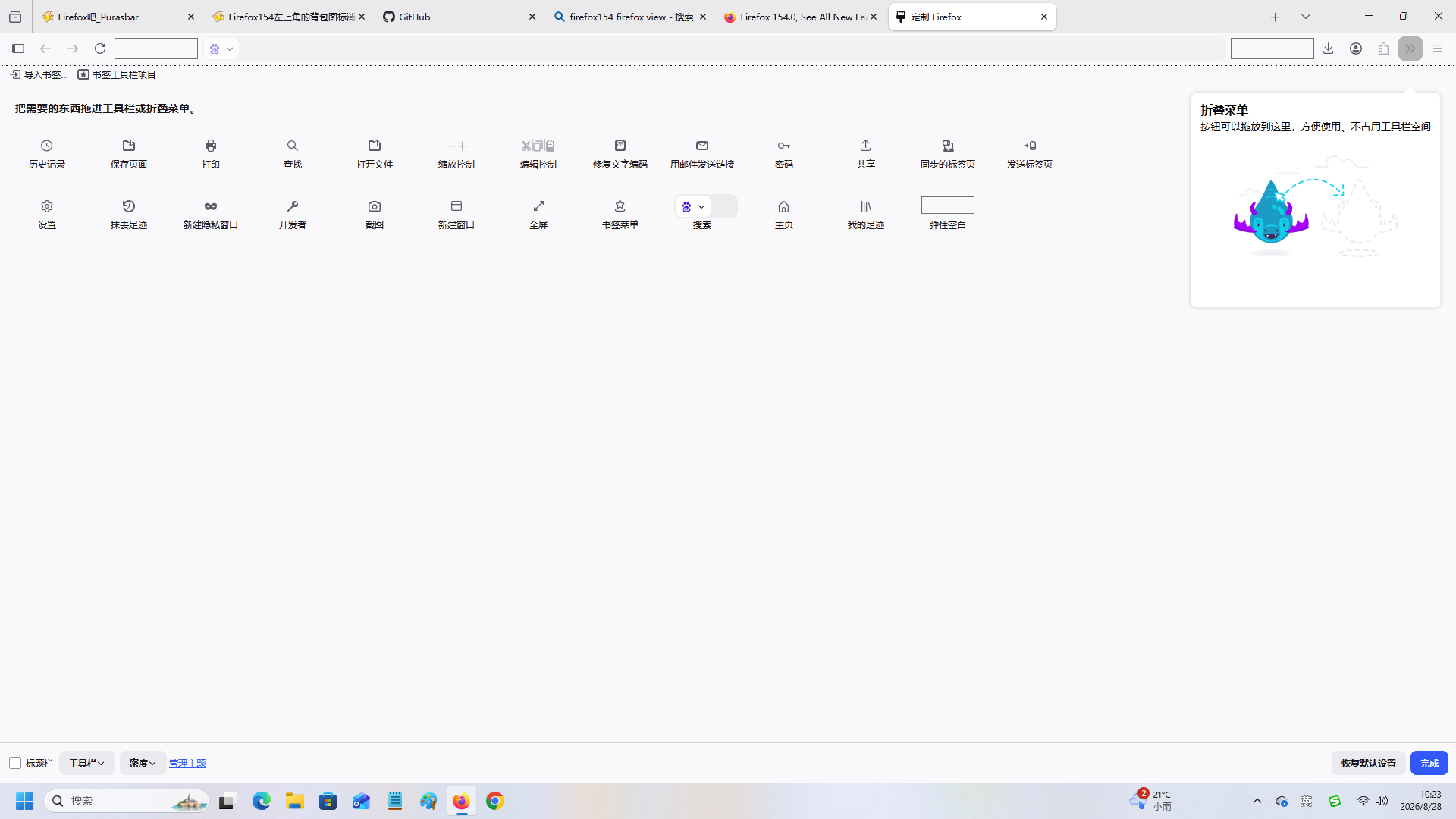The height and width of the screenshot is (819, 1456).
Task: Open the 密度 density dropdown
Action: (x=143, y=763)
